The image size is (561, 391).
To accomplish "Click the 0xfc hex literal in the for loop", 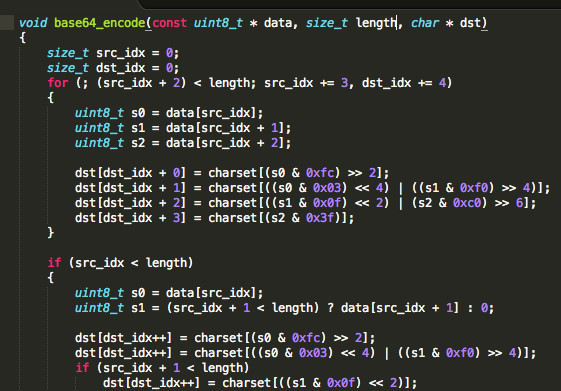I will click(322, 173).
